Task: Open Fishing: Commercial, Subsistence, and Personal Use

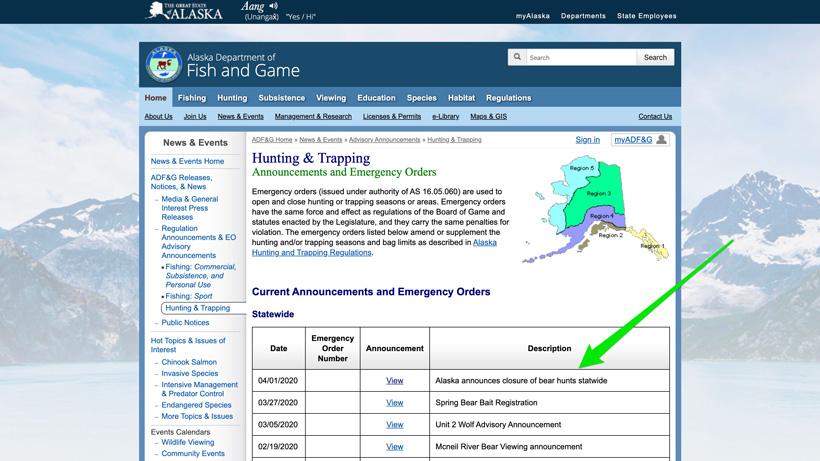Action: tap(200, 275)
